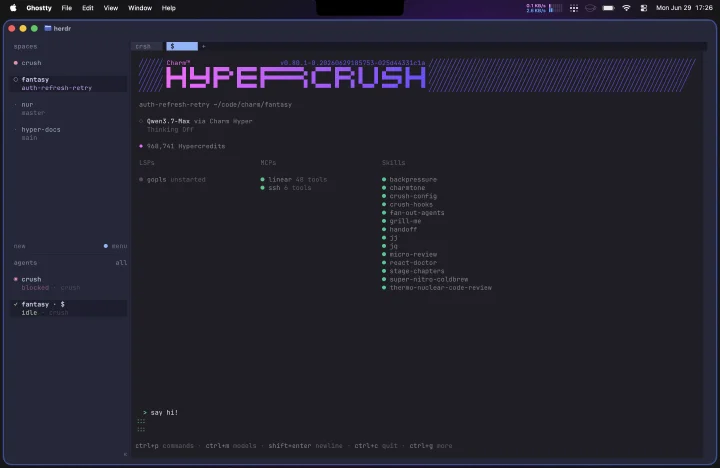The height and width of the screenshot is (468, 720).
Task: Click the date and time clock
Action: point(684,8)
